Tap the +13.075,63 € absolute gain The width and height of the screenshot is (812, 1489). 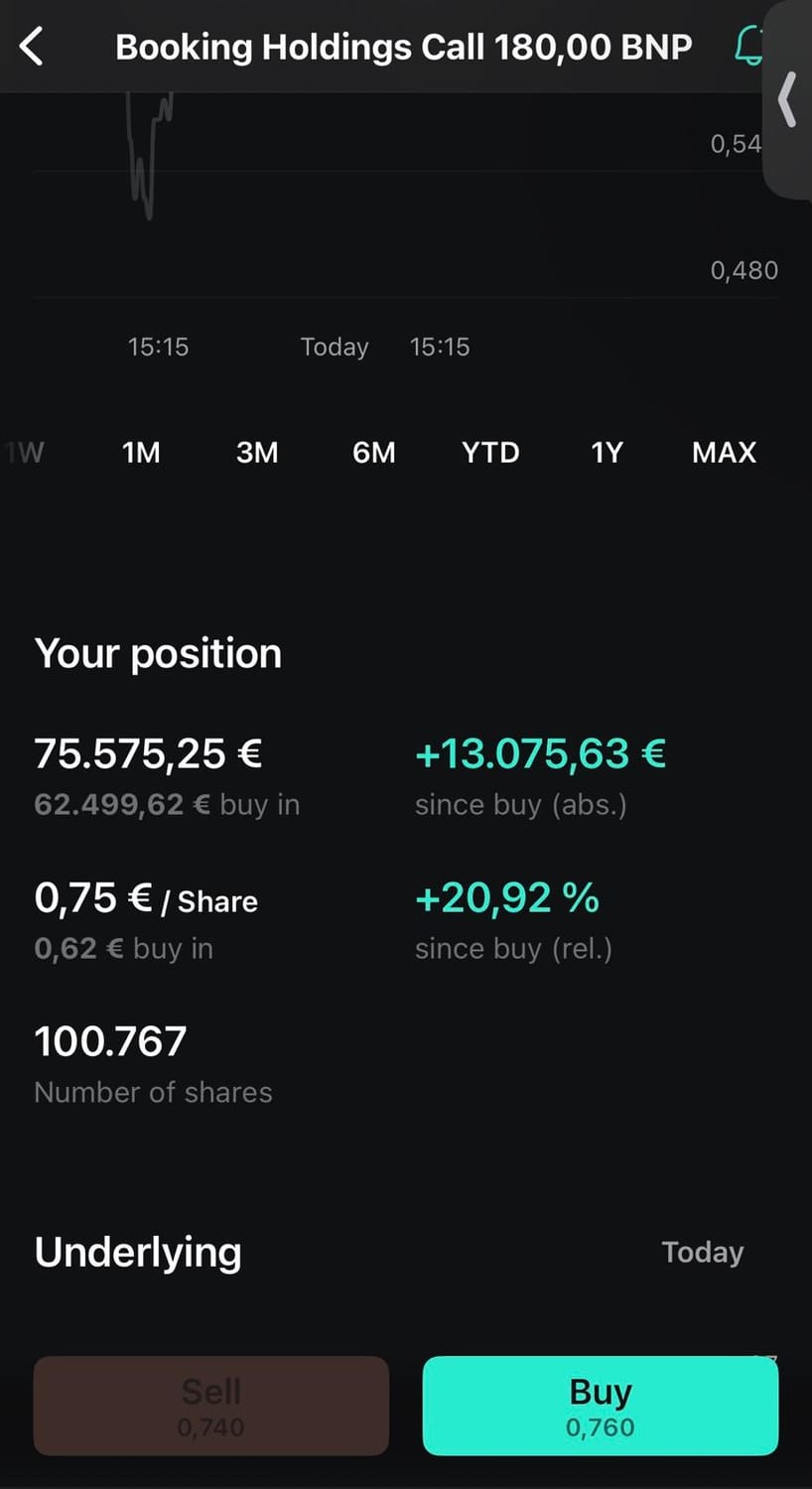pos(540,753)
